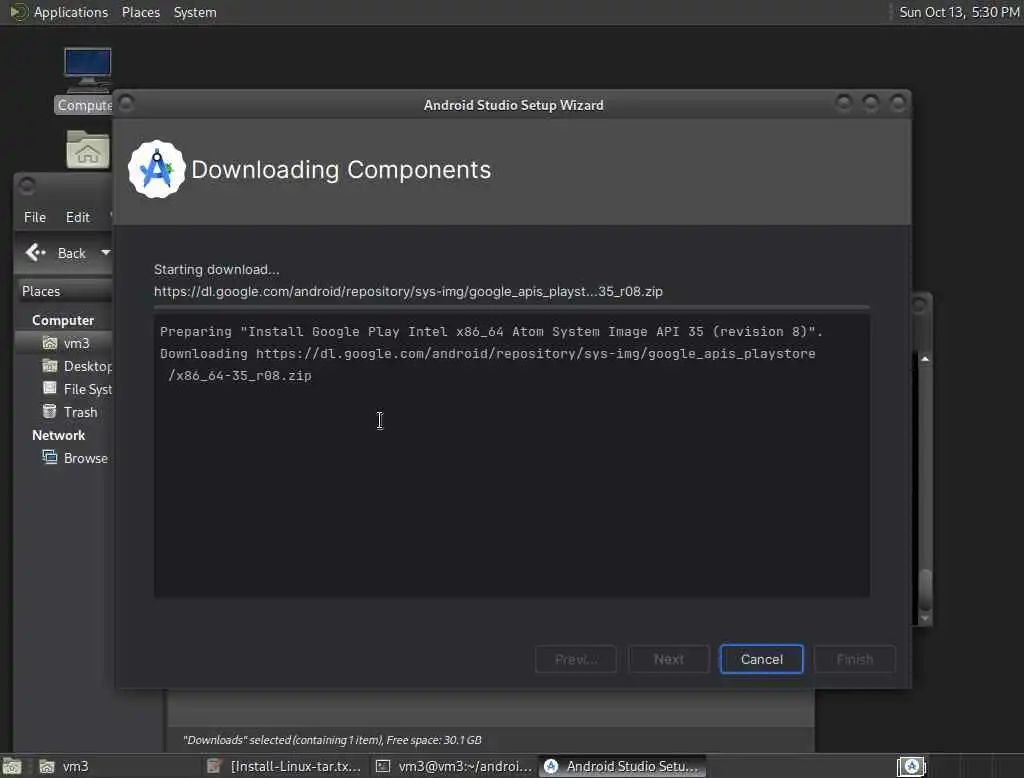This screenshot has height=778, width=1024.
Task: Open the Places panel selector in file manager
Action: (x=64, y=291)
